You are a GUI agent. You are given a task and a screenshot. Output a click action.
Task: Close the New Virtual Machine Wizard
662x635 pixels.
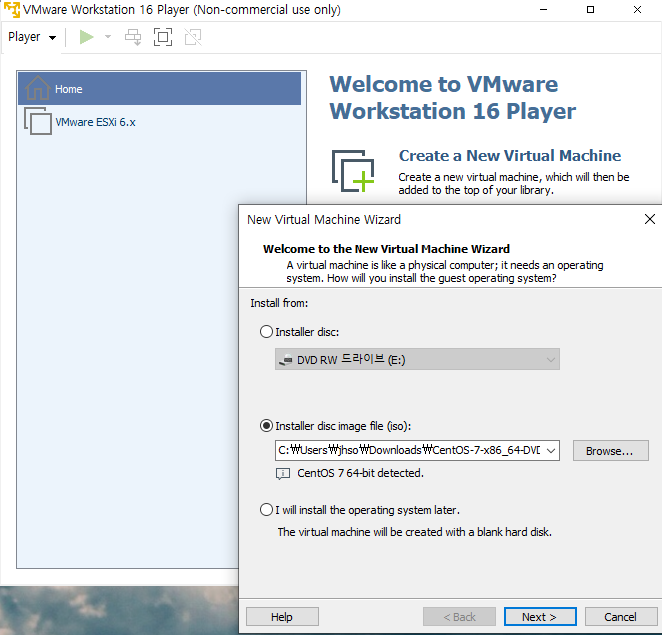(x=650, y=219)
